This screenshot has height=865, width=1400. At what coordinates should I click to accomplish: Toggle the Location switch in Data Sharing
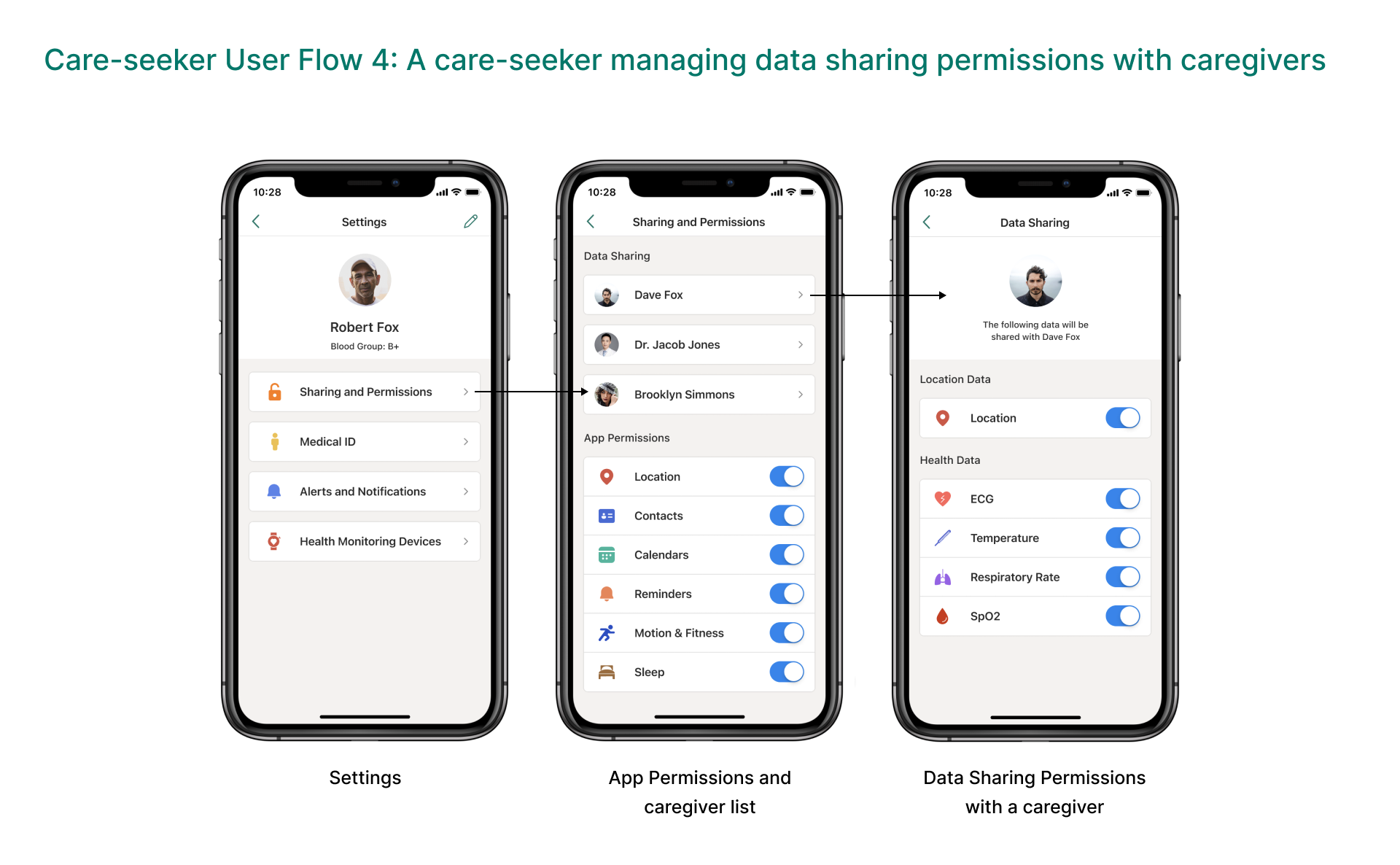(x=1122, y=419)
